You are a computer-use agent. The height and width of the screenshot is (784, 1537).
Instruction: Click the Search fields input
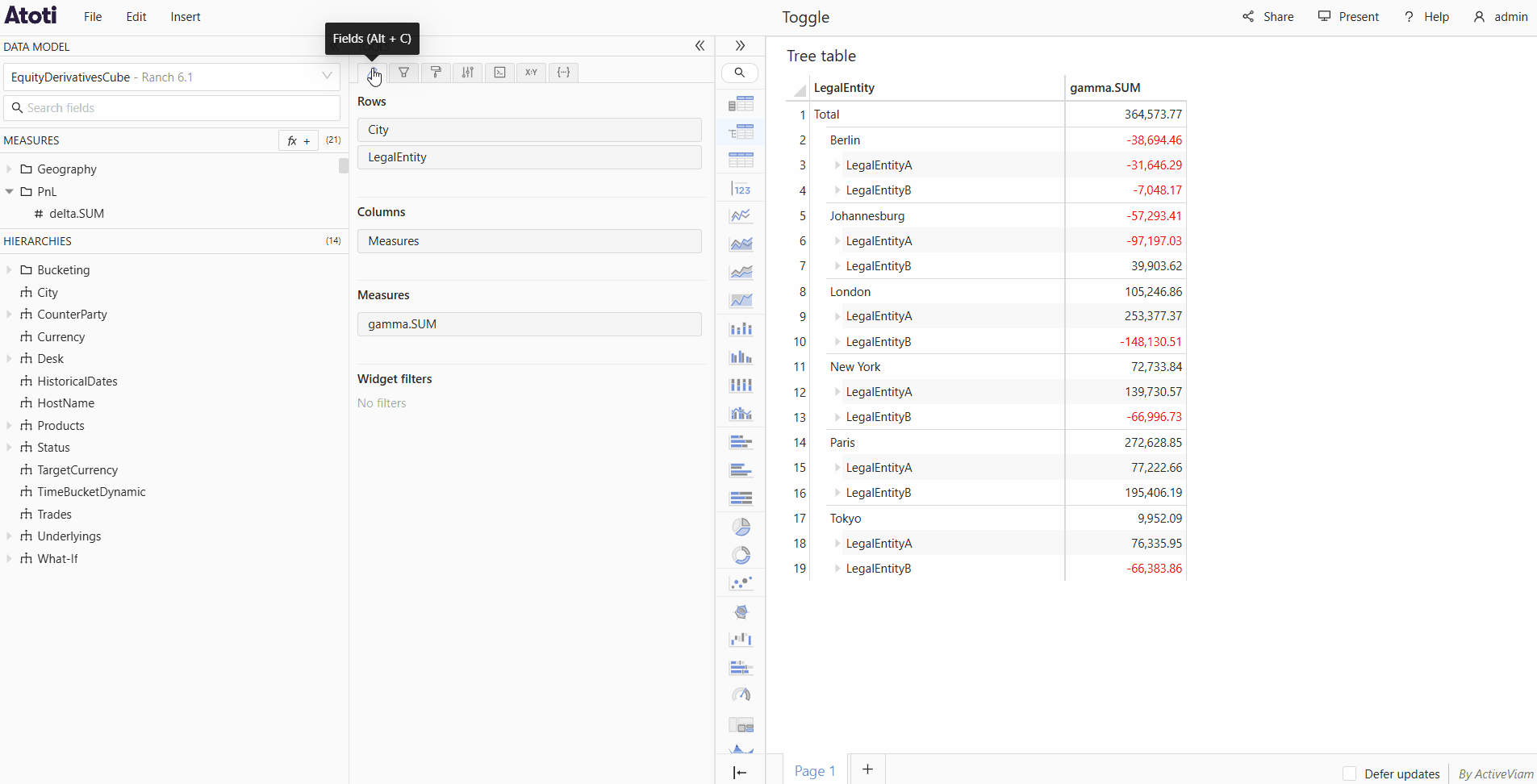click(x=171, y=108)
